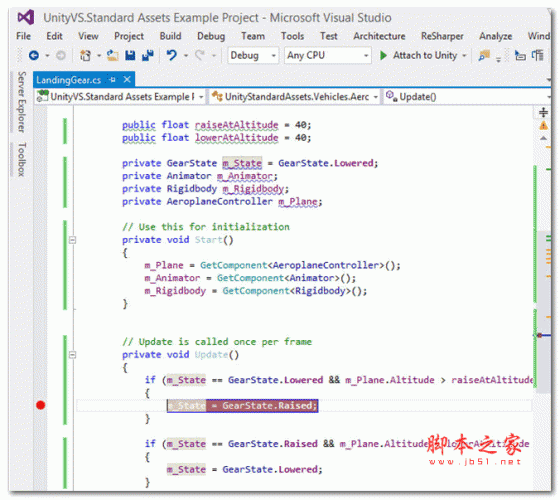Click the m_Animator field name
560x500 pixels.
pyautogui.click(x=245, y=176)
